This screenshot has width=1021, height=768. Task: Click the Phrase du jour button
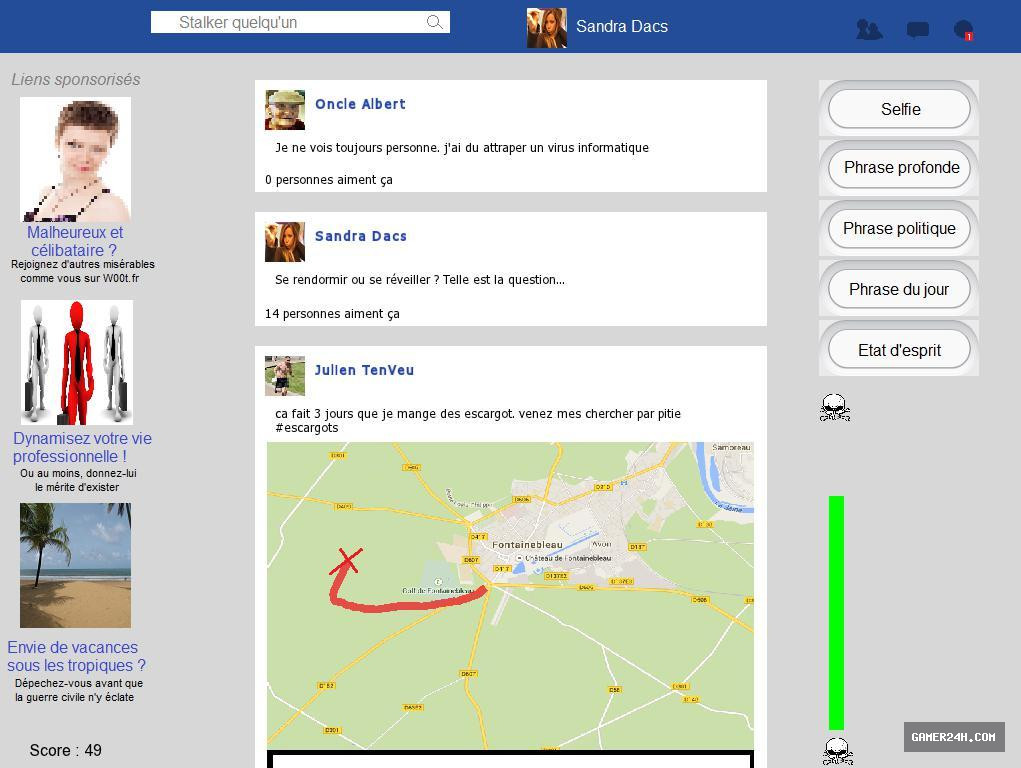899,289
